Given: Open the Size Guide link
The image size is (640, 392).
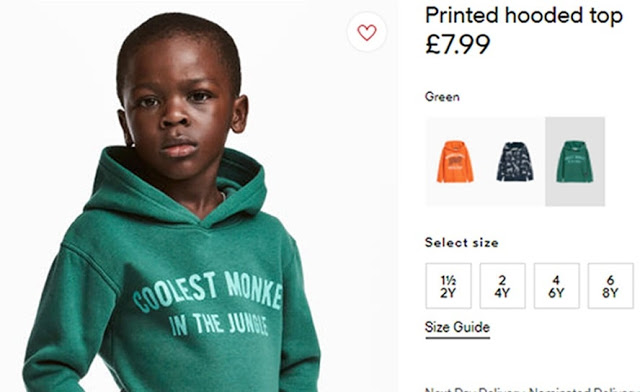Looking at the screenshot, I should [457, 327].
